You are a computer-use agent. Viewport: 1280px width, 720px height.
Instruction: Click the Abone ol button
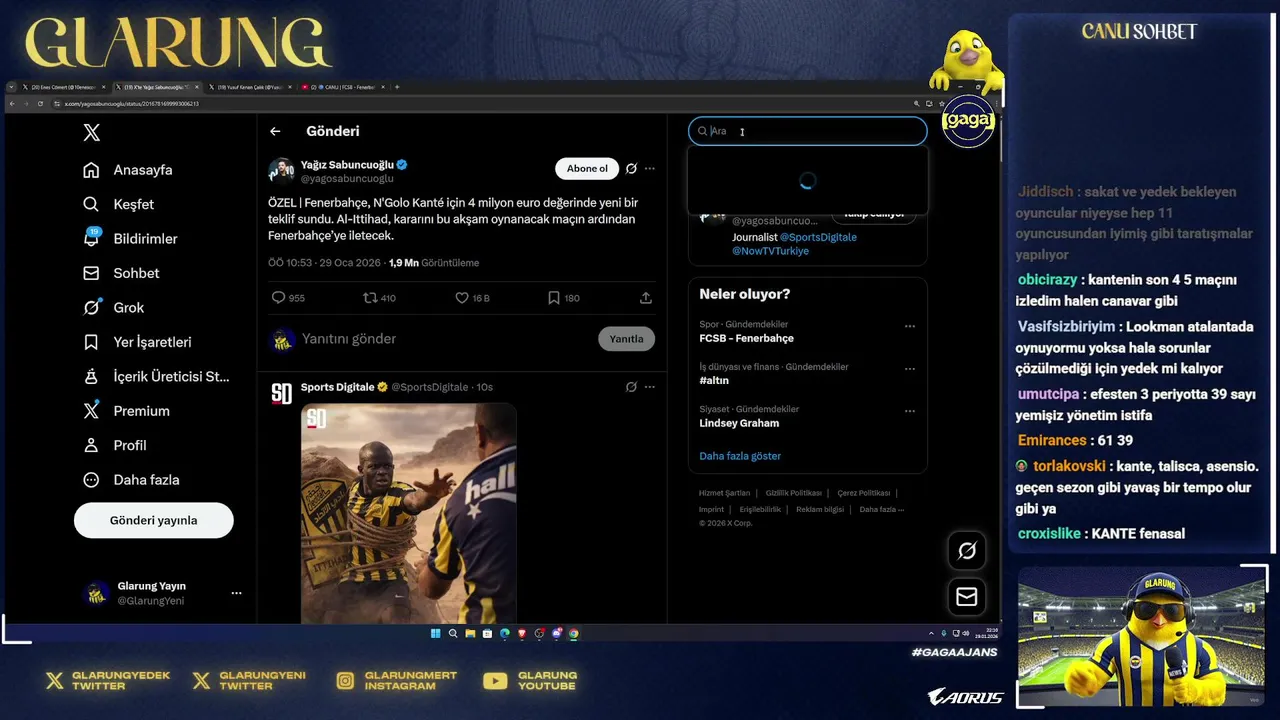click(x=587, y=168)
